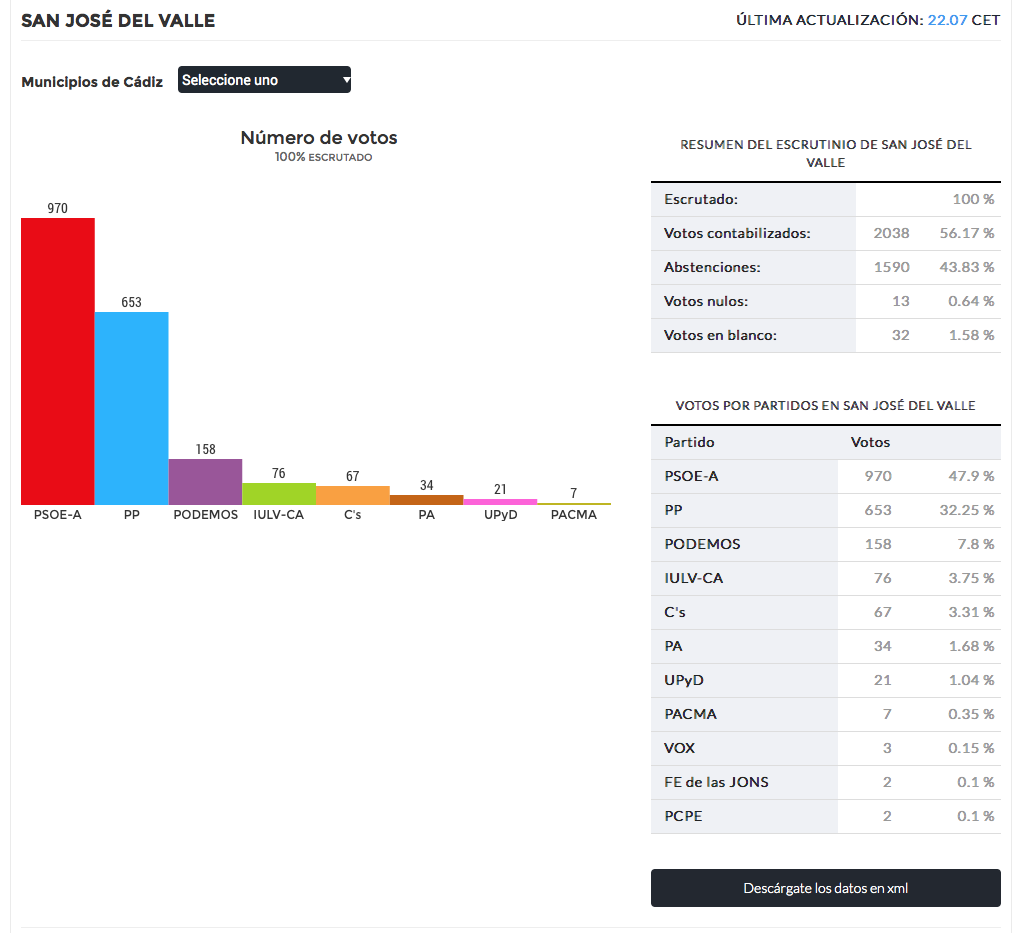Select the VOX row in the party table
The height and width of the screenshot is (933, 1030).
point(825,748)
